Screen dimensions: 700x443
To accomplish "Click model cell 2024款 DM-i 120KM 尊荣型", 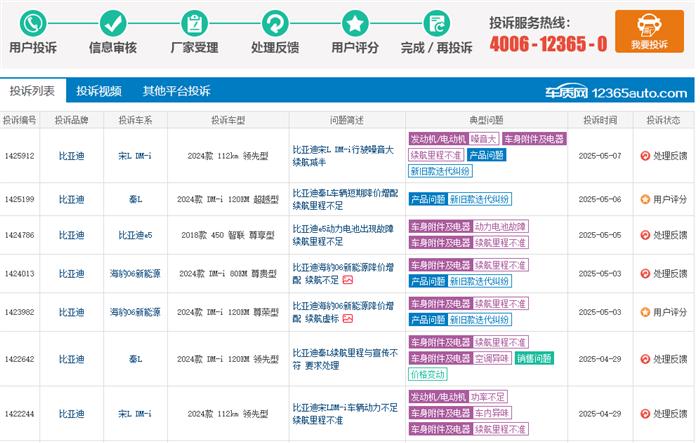I will (228, 312).
